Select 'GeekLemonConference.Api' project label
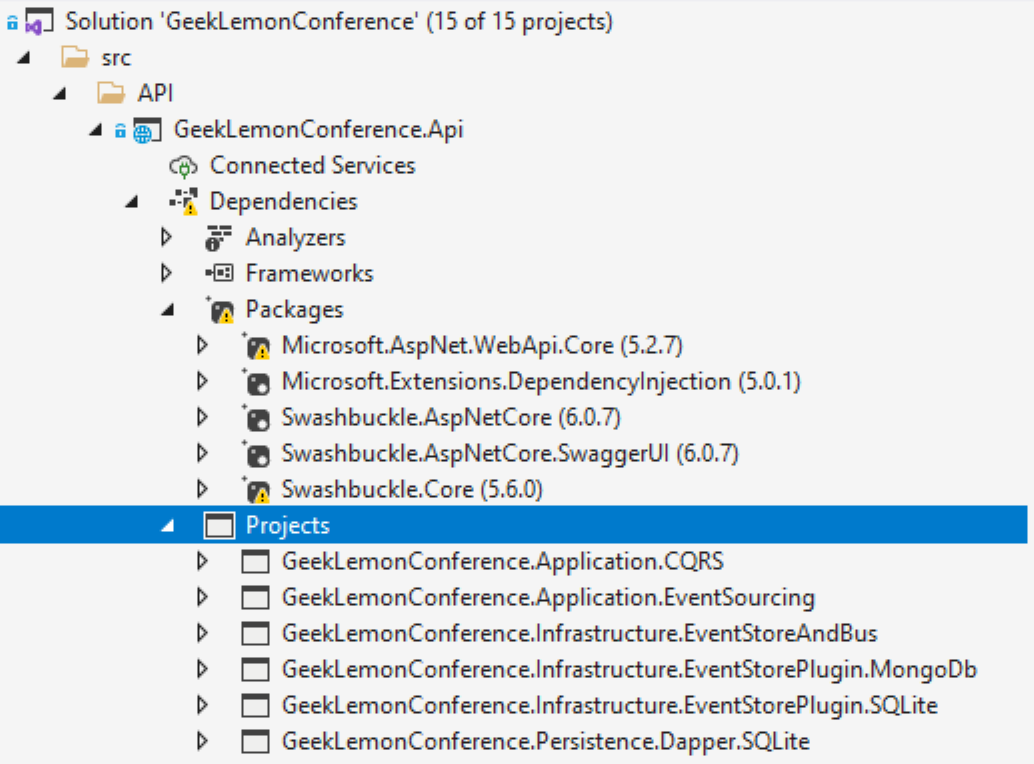 pyautogui.click(x=319, y=130)
